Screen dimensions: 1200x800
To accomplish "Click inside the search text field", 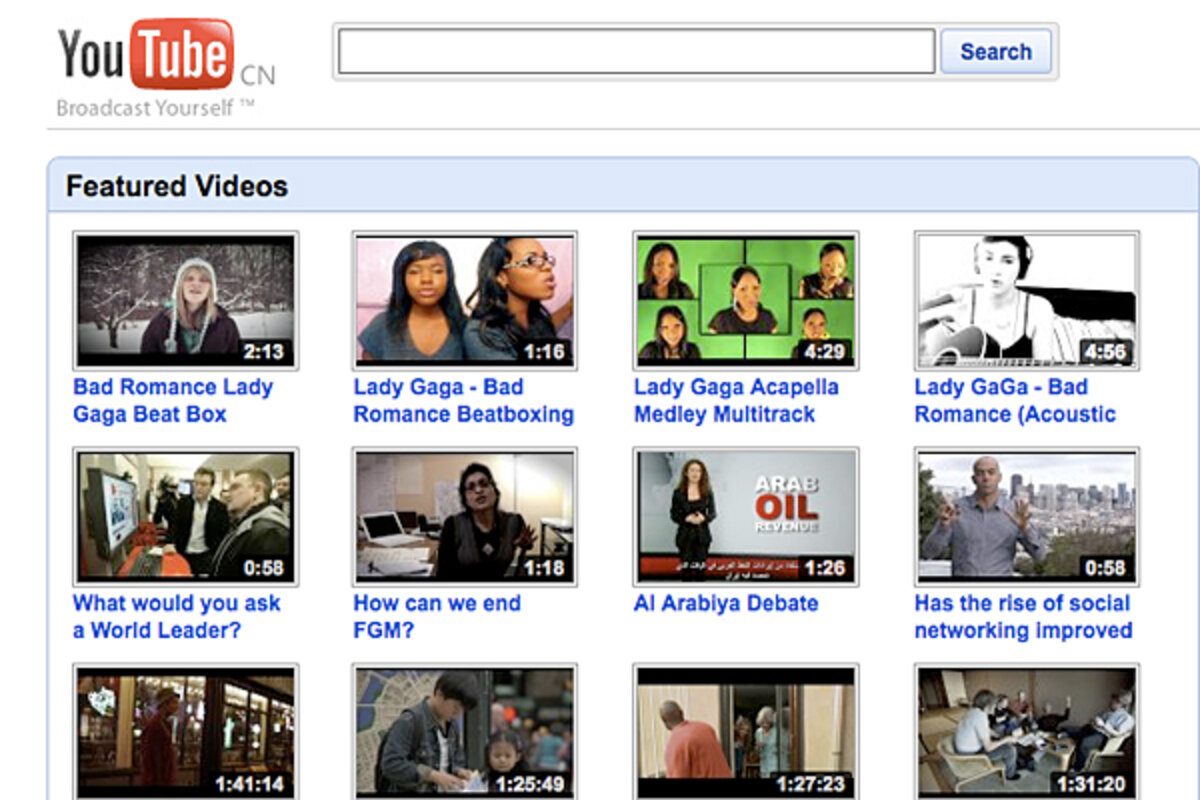I will [636, 52].
